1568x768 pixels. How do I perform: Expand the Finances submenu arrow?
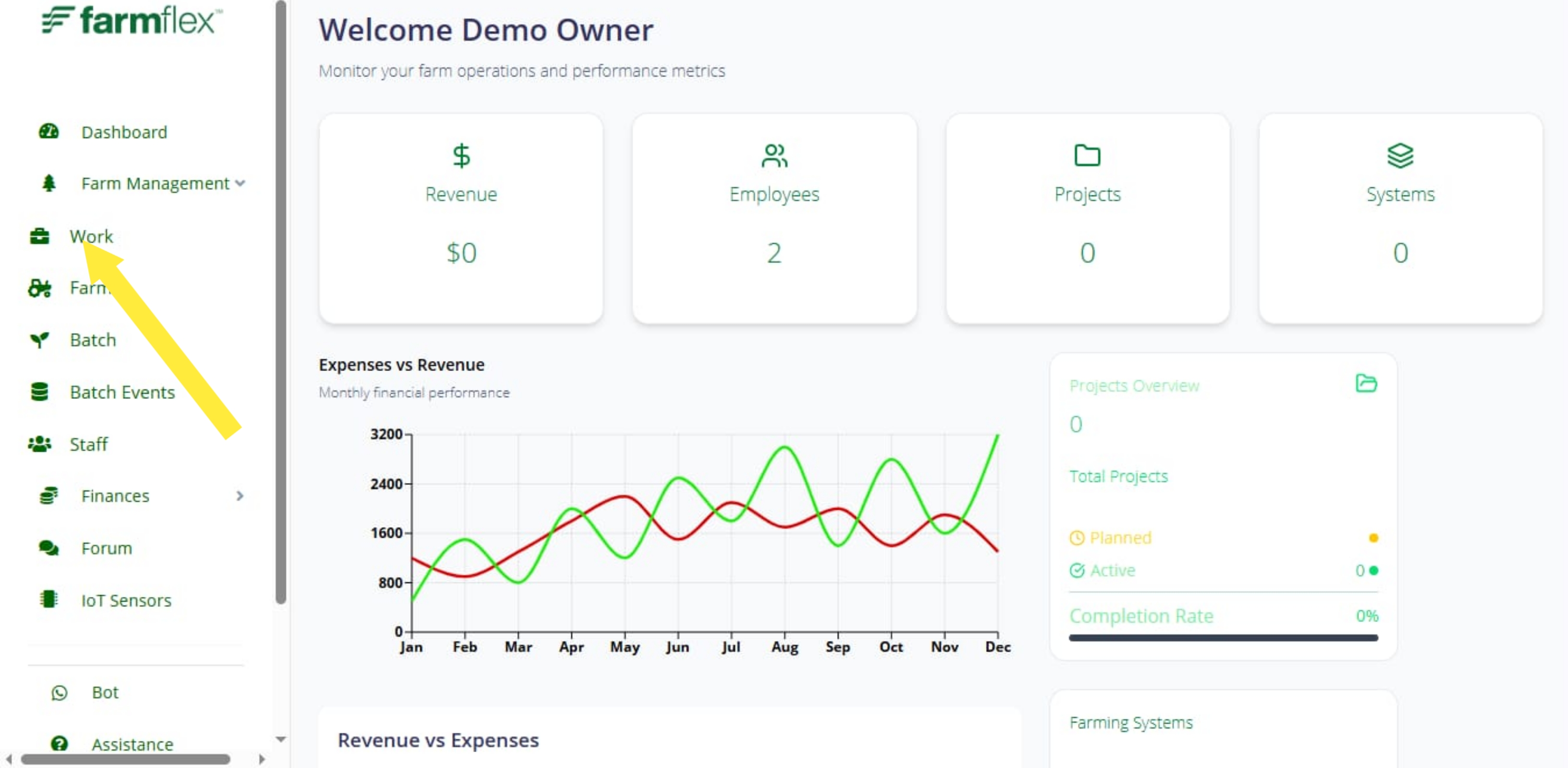tap(240, 496)
